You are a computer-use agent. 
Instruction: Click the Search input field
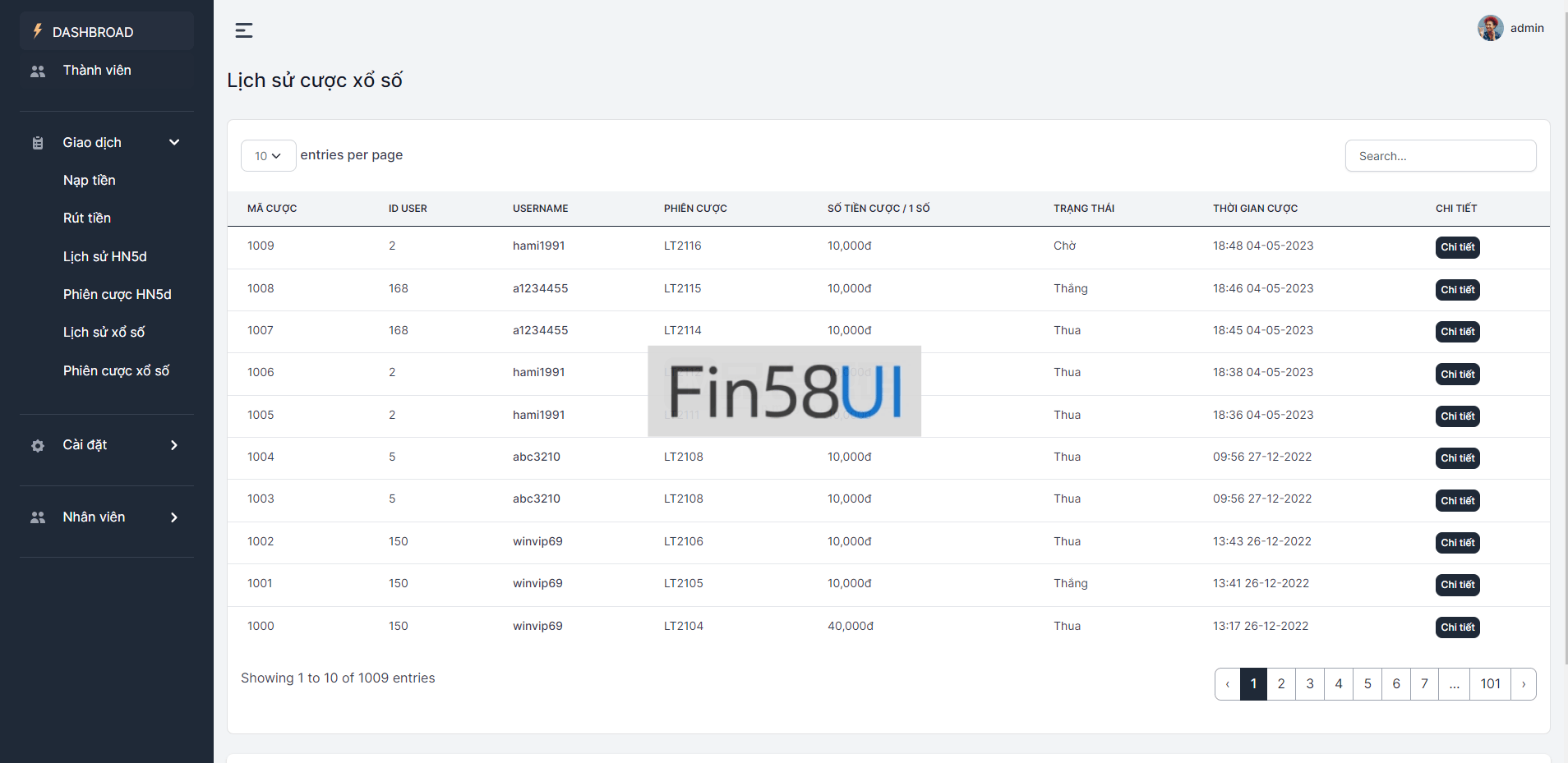pyautogui.click(x=1440, y=156)
